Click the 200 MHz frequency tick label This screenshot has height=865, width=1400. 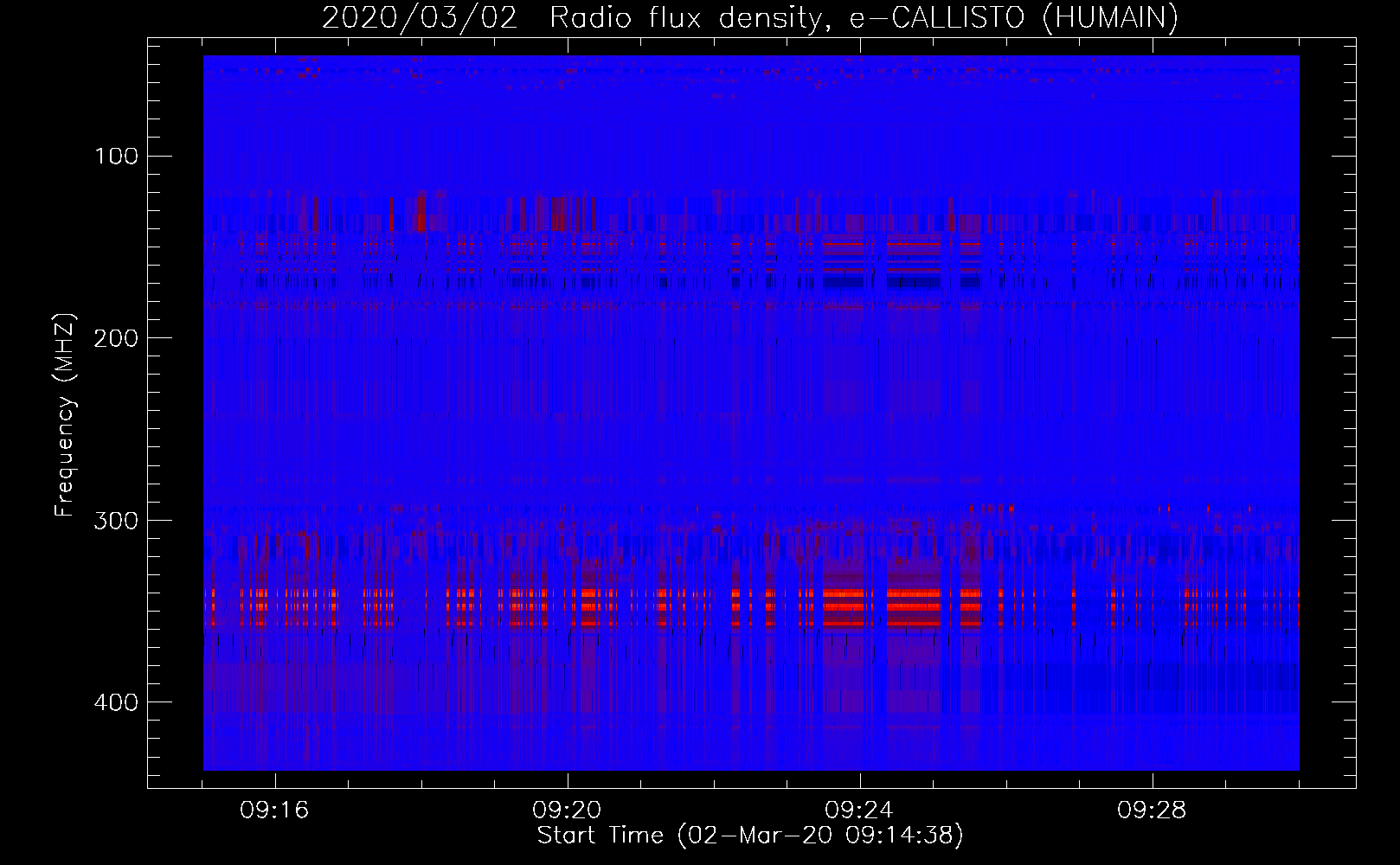point(116,338)
